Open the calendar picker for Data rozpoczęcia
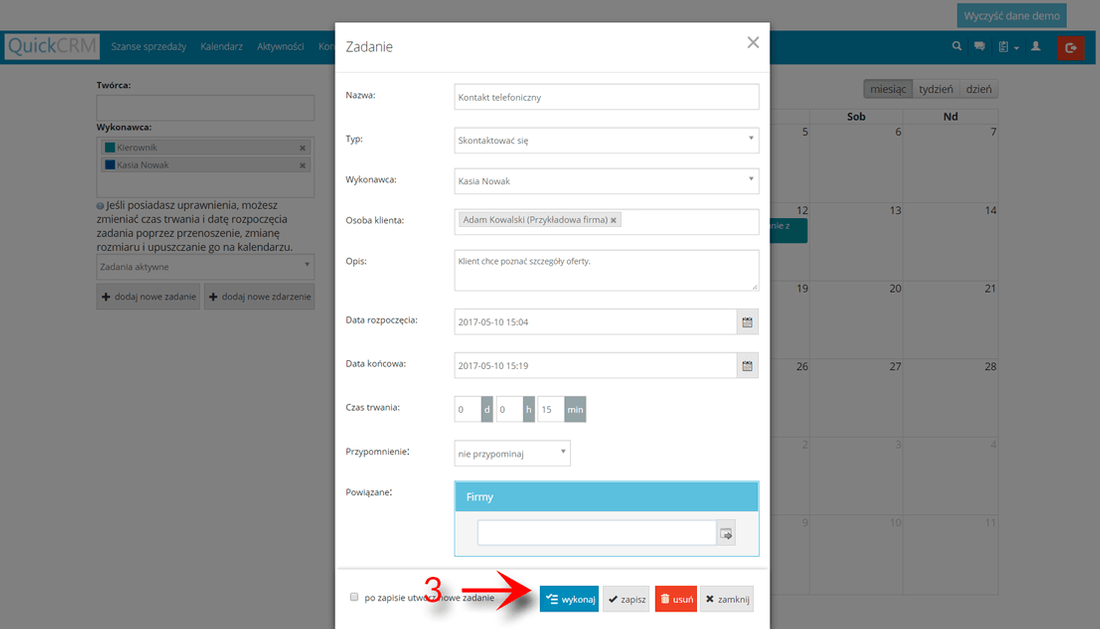 pos(747,322)
